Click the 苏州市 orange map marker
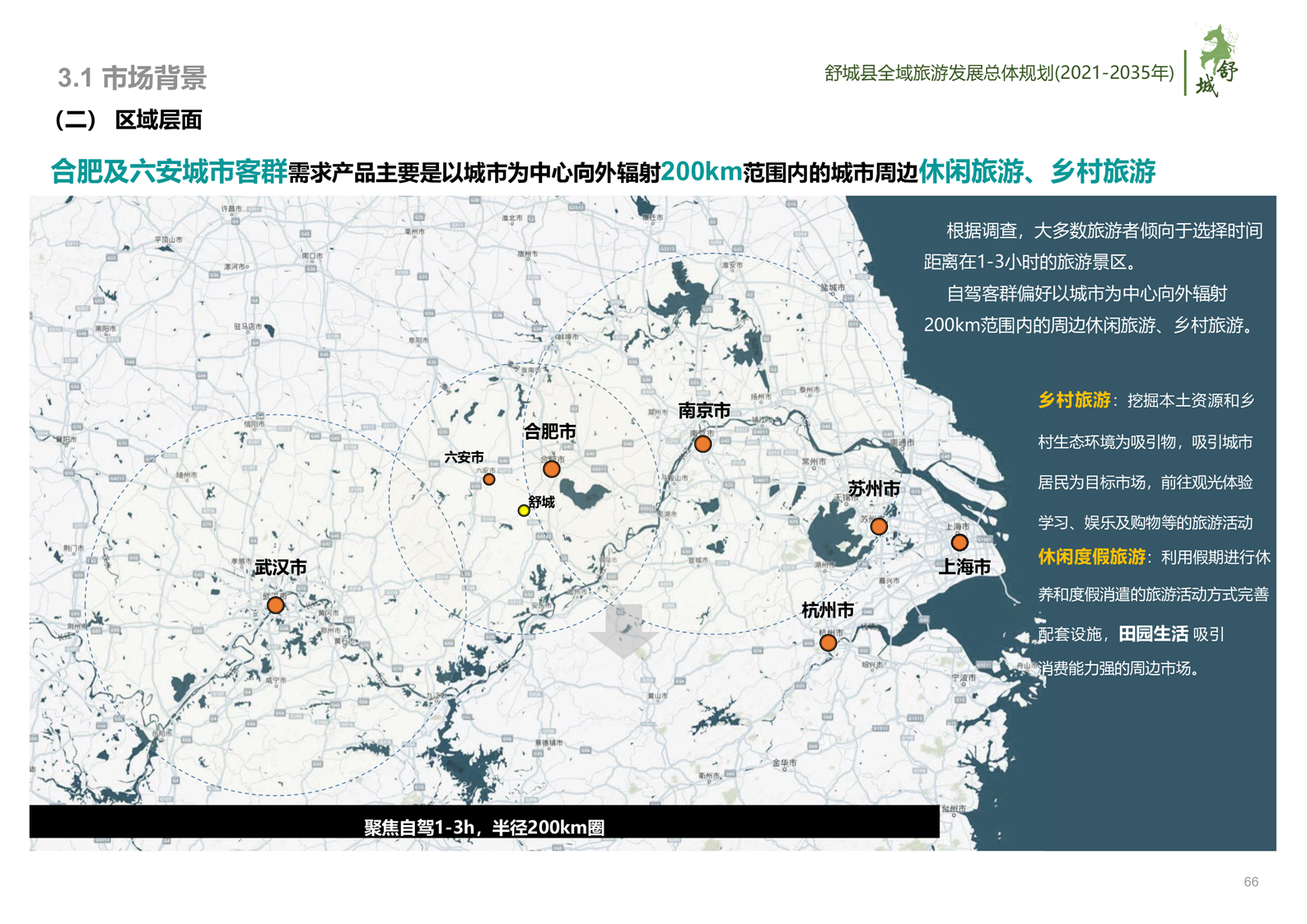The image size is (1307, 924). [x=879, y=526]
